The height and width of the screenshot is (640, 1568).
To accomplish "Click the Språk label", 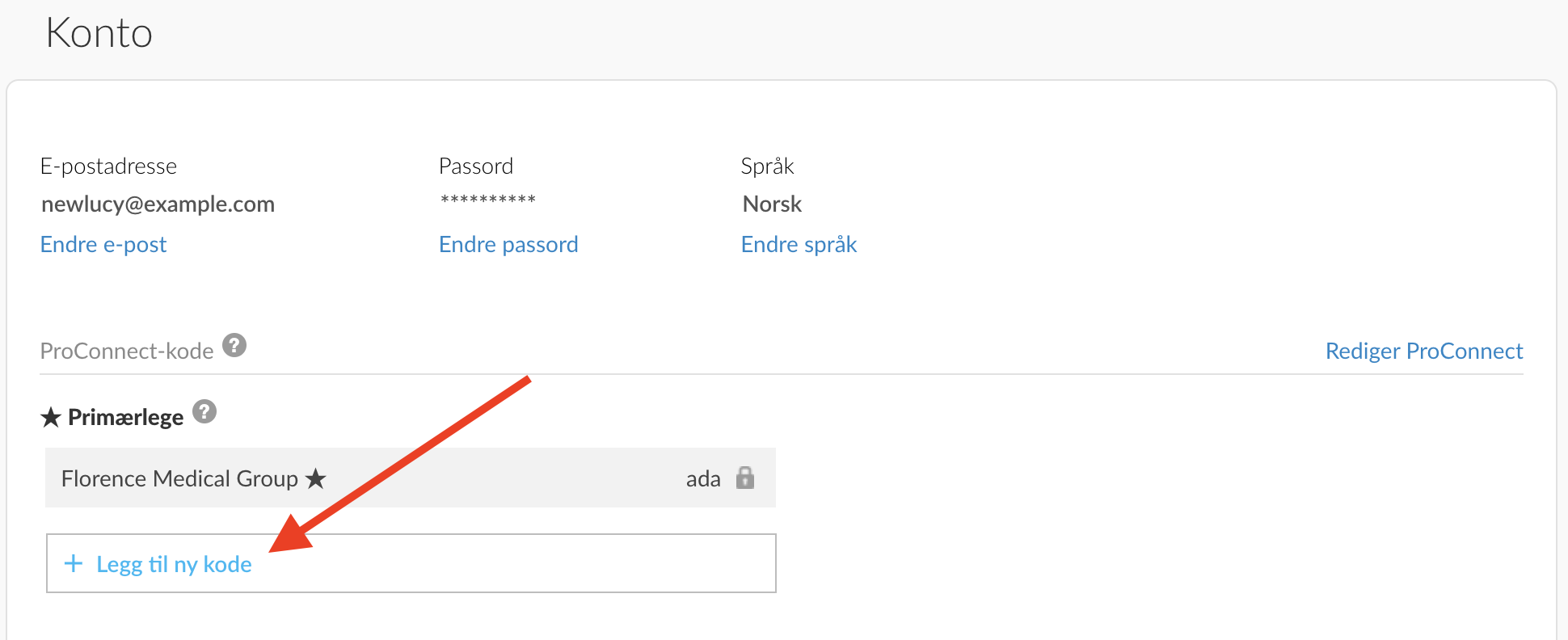I will point(767,166).
